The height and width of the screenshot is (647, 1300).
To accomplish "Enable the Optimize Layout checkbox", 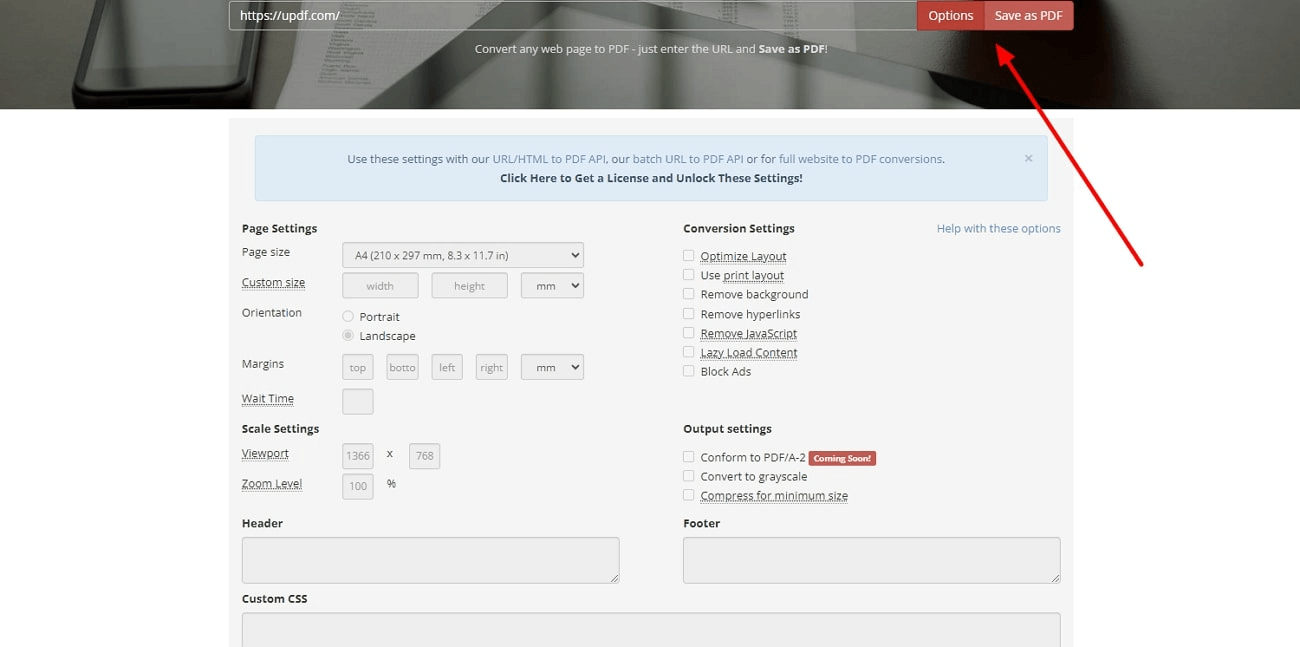I will point(688,256).
